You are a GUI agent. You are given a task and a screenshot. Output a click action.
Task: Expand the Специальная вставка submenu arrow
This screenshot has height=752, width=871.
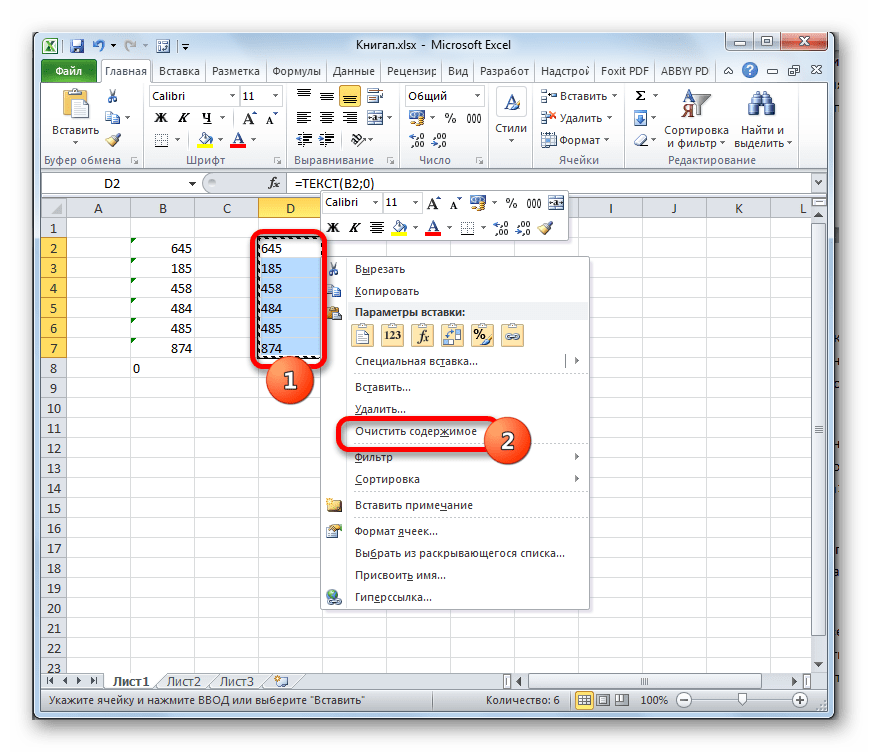577,361
